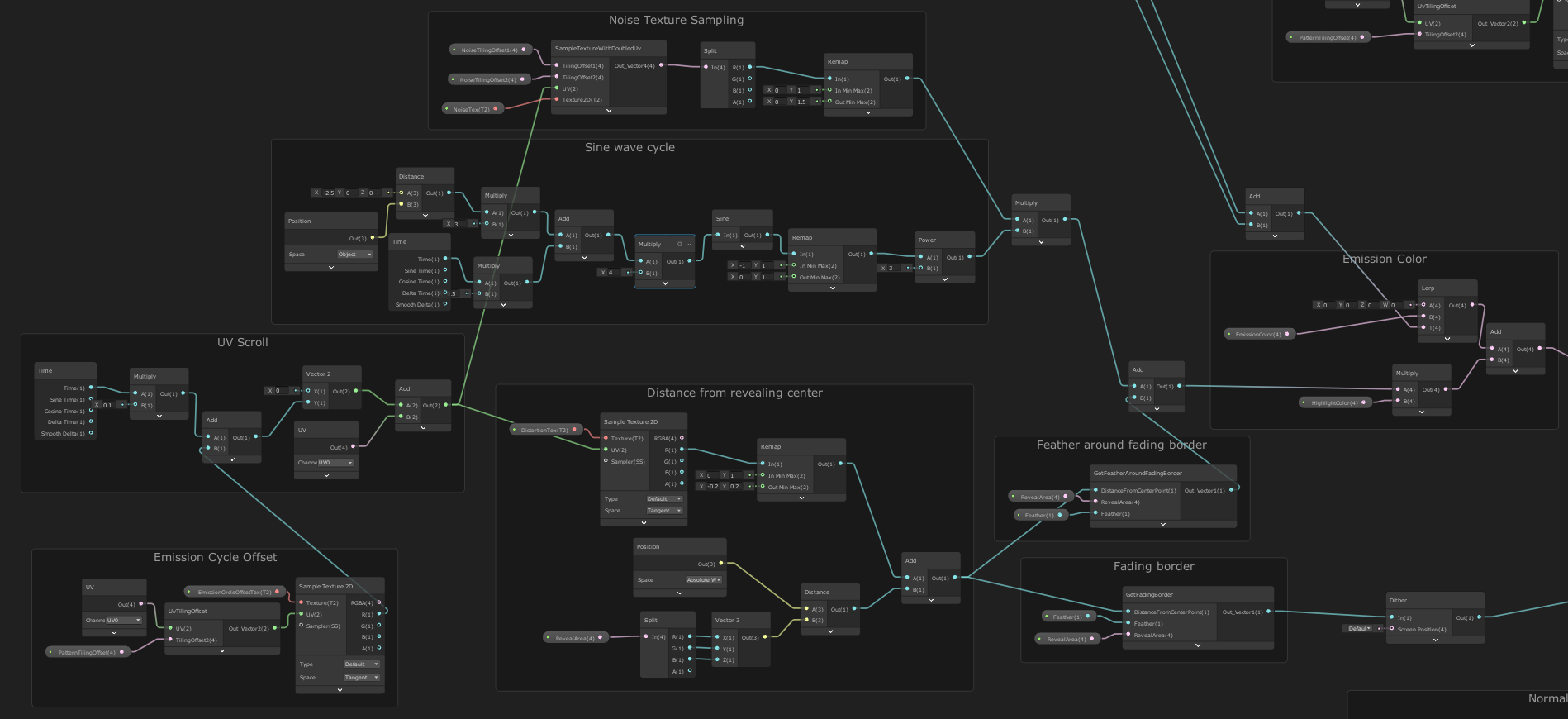The image size is (1568, 719).
Task: Collapse the Sine node preview chevron
Action: pyautogui.click(x=742, y=246)
